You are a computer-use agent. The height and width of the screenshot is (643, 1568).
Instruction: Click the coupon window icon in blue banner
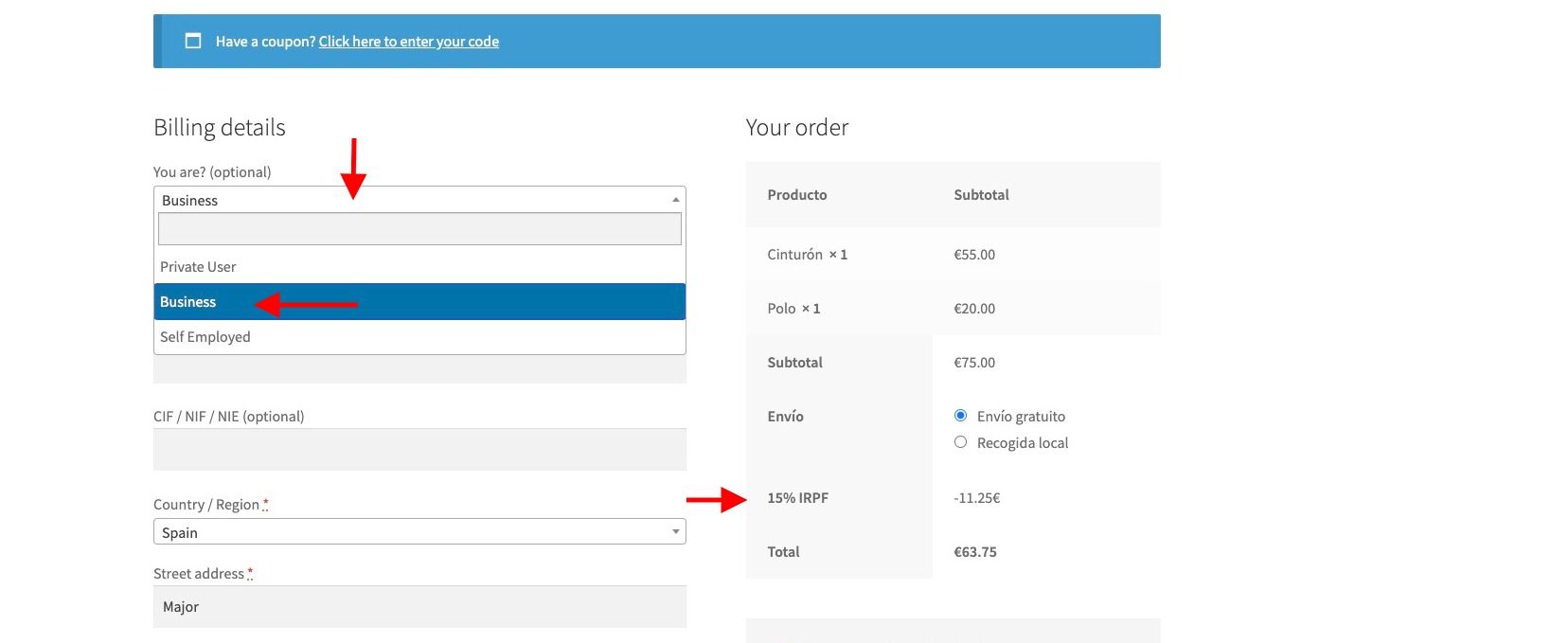(x=193, y=41)
